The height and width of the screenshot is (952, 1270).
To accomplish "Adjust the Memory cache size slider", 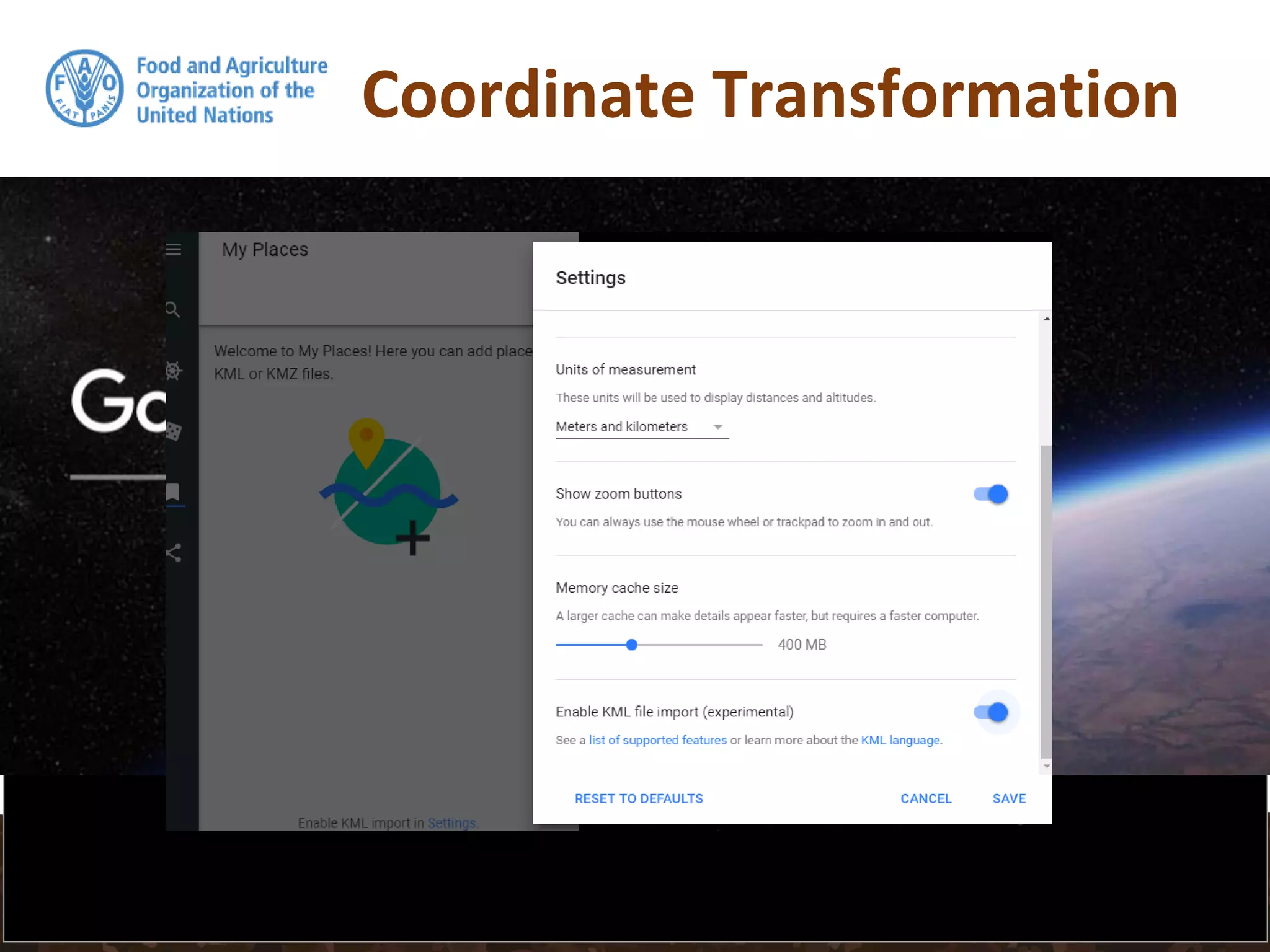I will coord(659,645).
